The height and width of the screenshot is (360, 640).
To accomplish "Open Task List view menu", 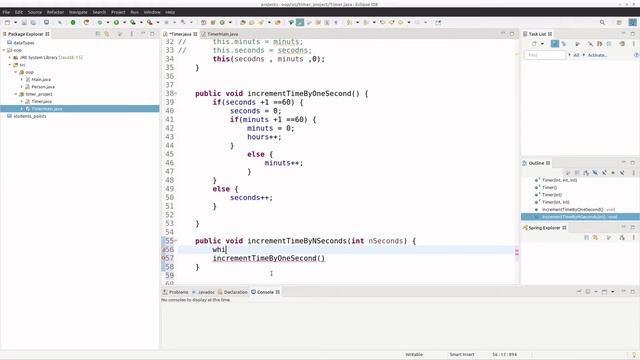I will [x=633, y=44].
